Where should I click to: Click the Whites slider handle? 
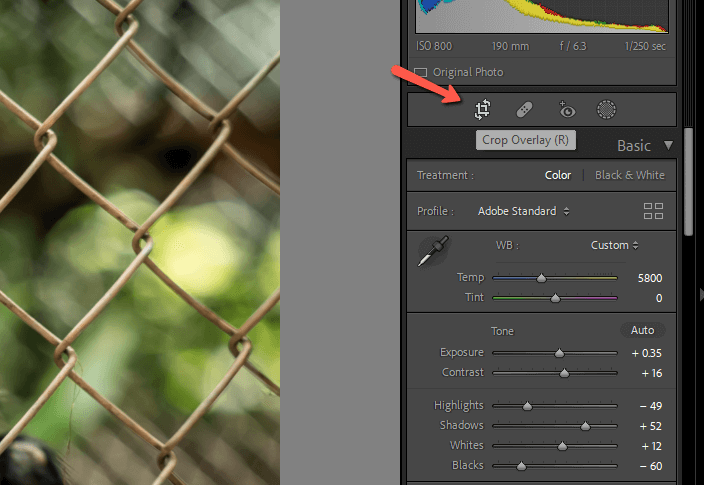(x=562, y=446)
